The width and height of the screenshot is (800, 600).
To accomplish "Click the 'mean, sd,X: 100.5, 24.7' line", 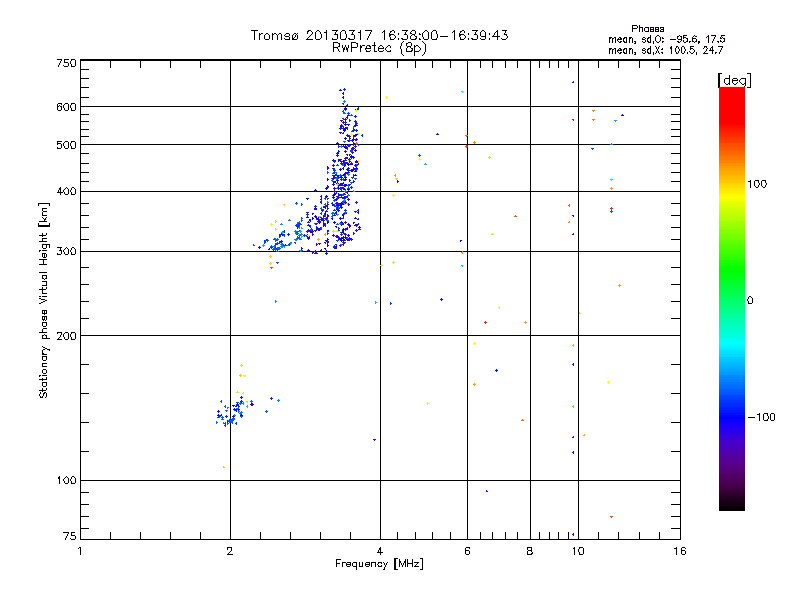I will pos(665,50).
